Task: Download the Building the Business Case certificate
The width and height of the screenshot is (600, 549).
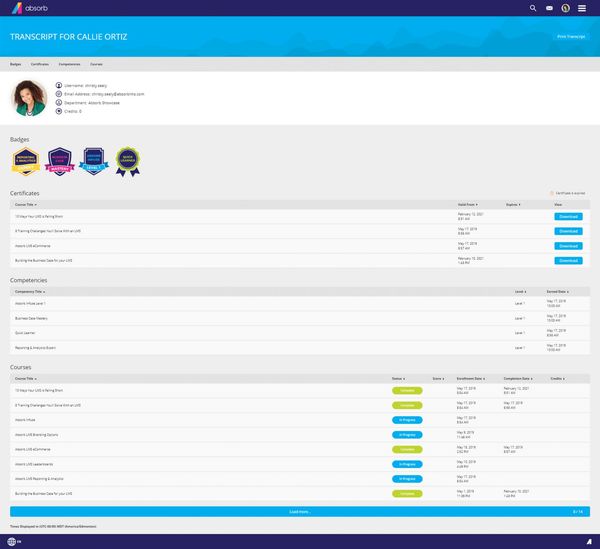Action: coord(568,261)
